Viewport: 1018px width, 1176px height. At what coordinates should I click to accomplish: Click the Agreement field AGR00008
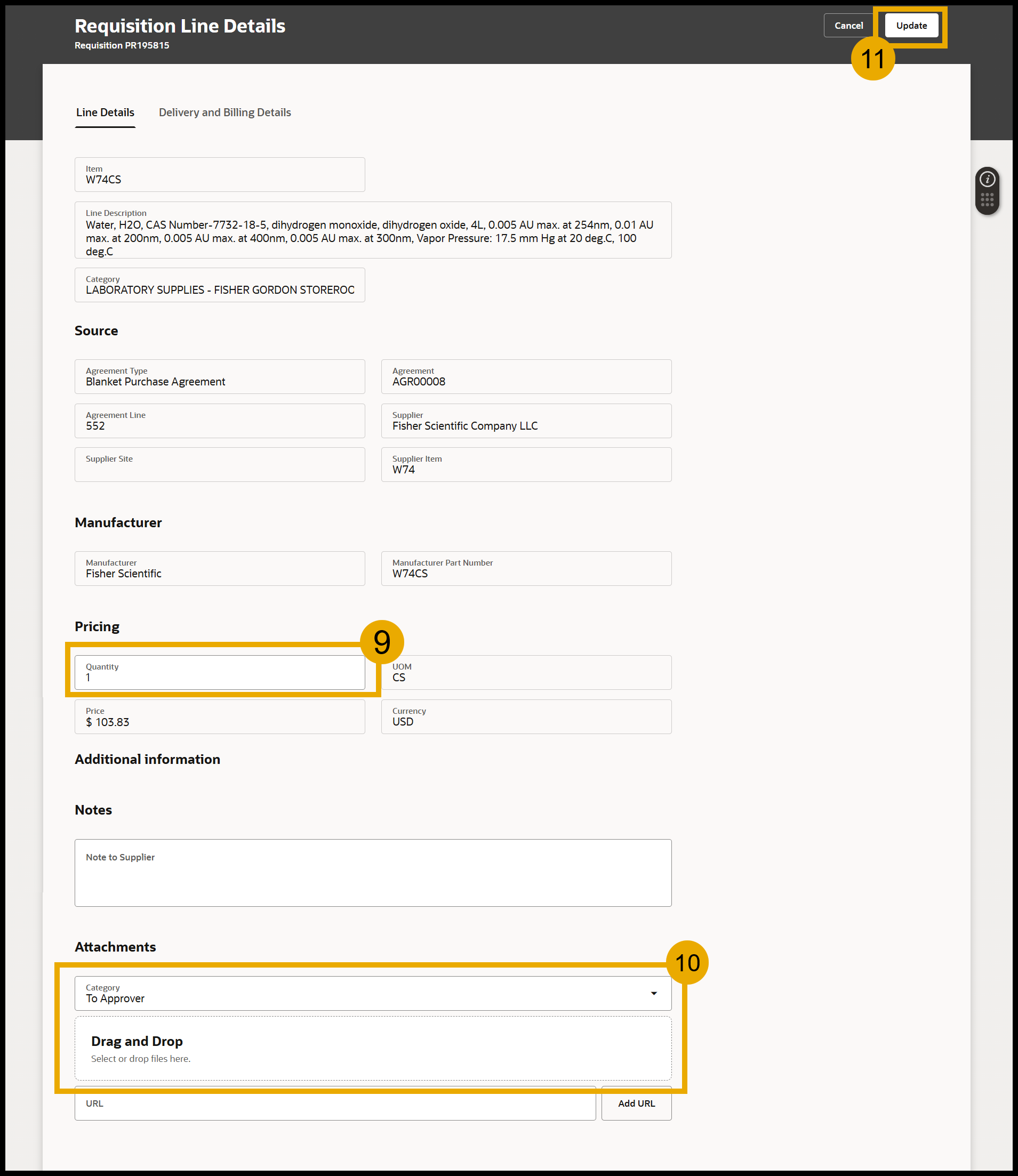(526, 376)
